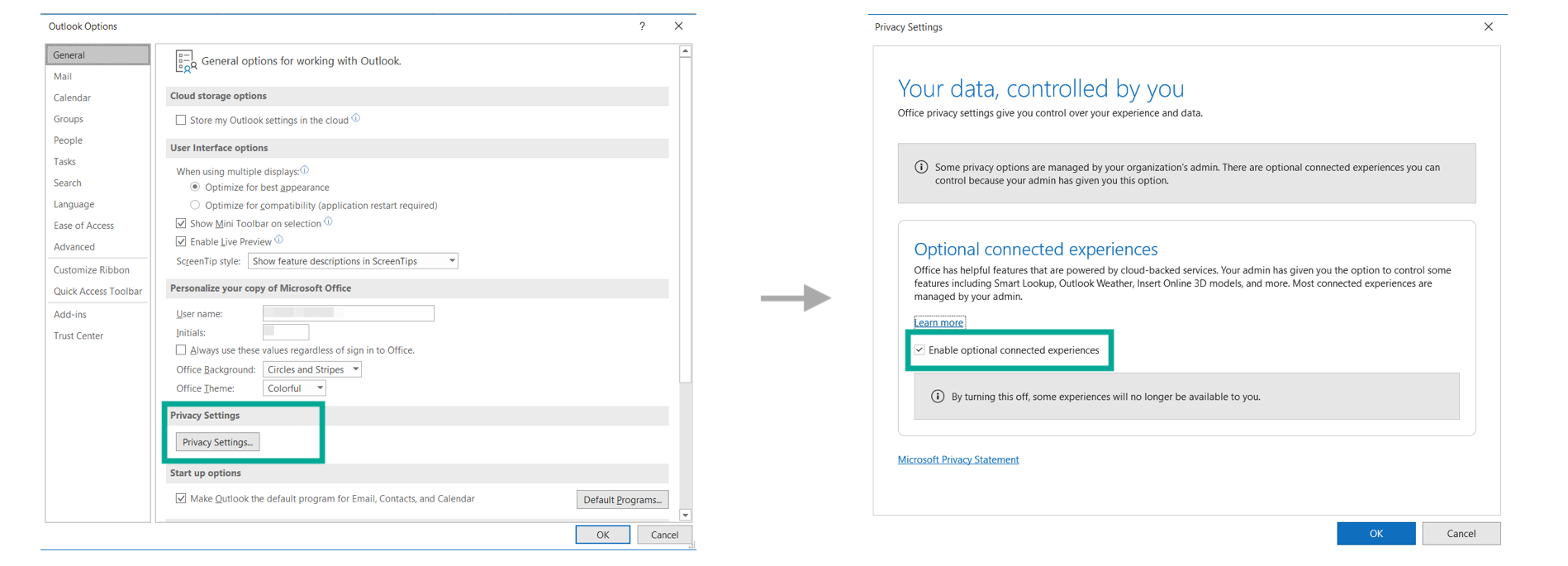Click info icon beside Mini Toolbar option
The width and height of the screenshot is (1568, 566).
point(328,221)
